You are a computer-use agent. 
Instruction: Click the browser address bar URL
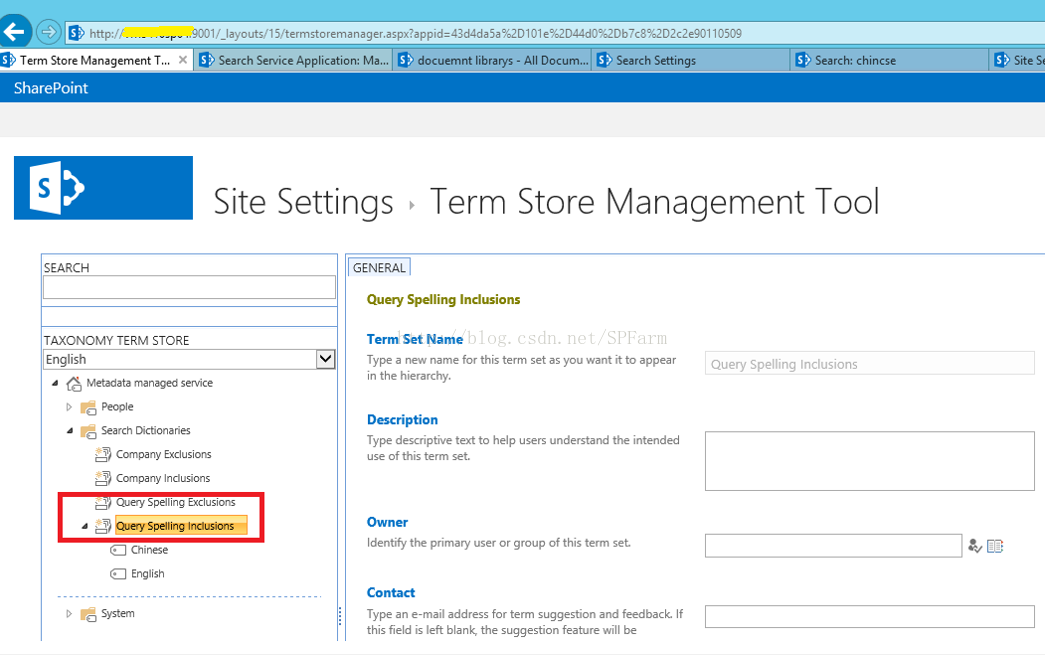pyautogui.click(x=415, y=33)
